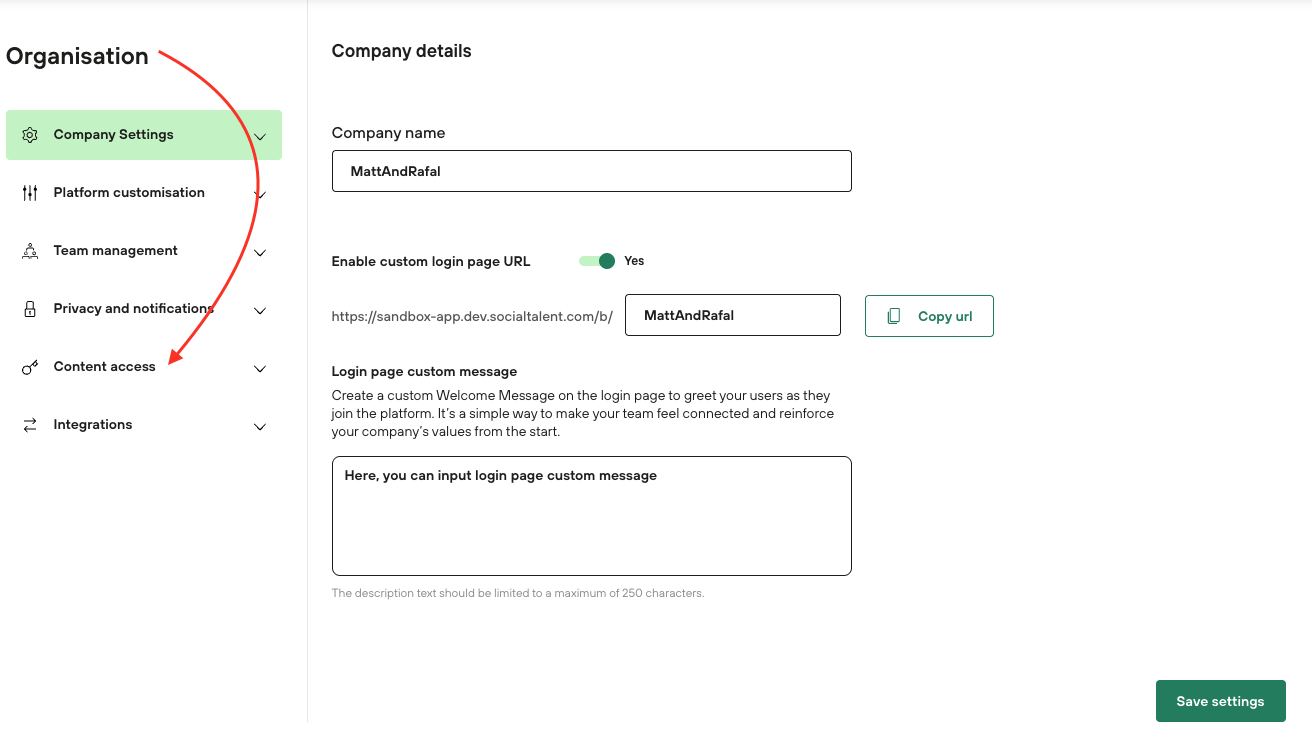
Task: Focus the custom login URL slug field
Action: (732, 315)
